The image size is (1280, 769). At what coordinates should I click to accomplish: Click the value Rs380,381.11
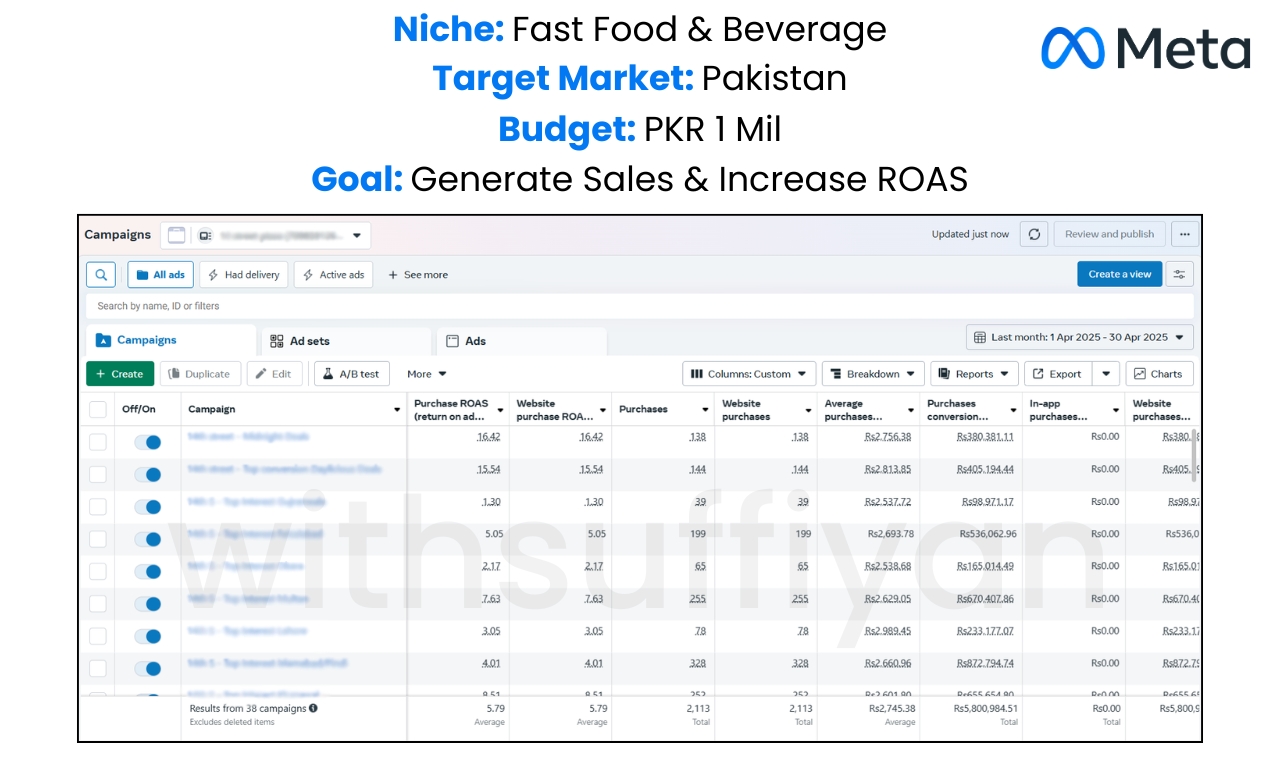coord(985,437)
